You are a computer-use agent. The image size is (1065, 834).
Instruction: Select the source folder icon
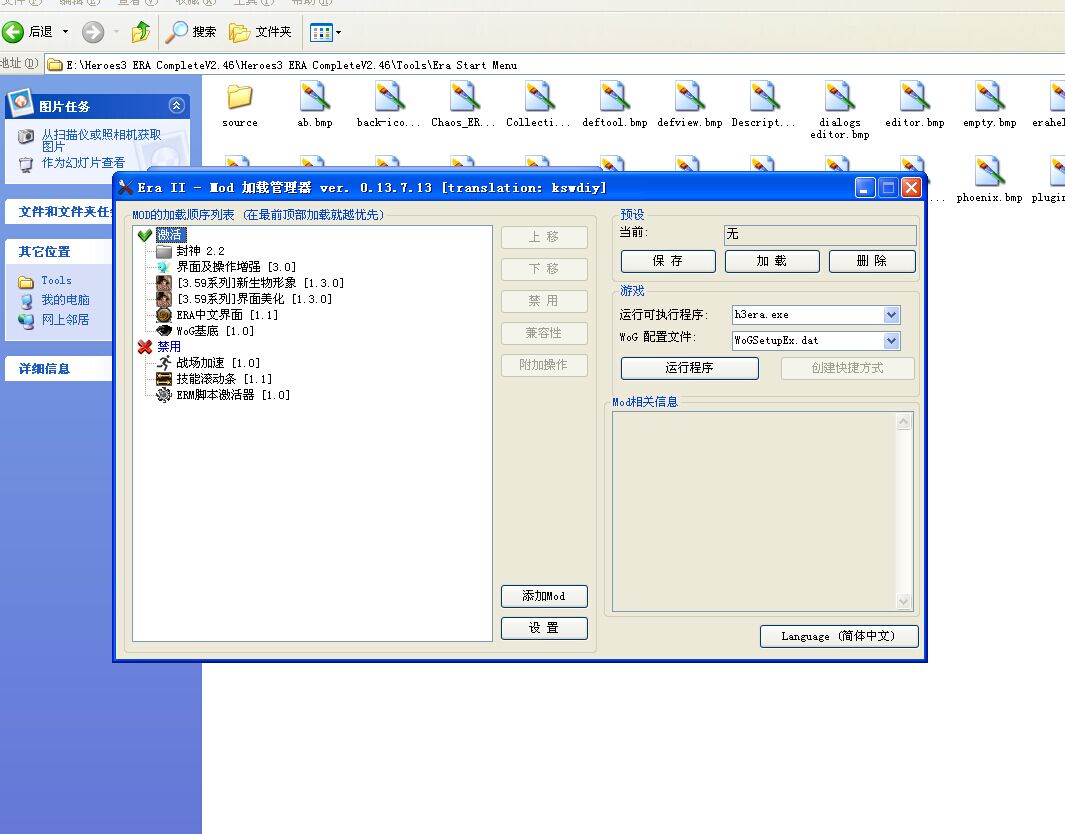click(x=240, y=96)
